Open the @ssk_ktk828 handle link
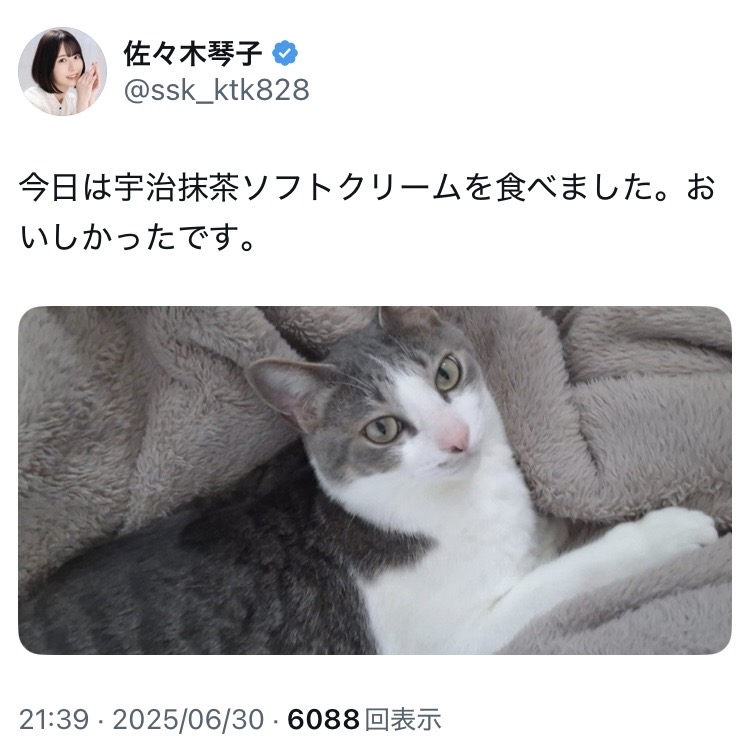 [217, 90]
